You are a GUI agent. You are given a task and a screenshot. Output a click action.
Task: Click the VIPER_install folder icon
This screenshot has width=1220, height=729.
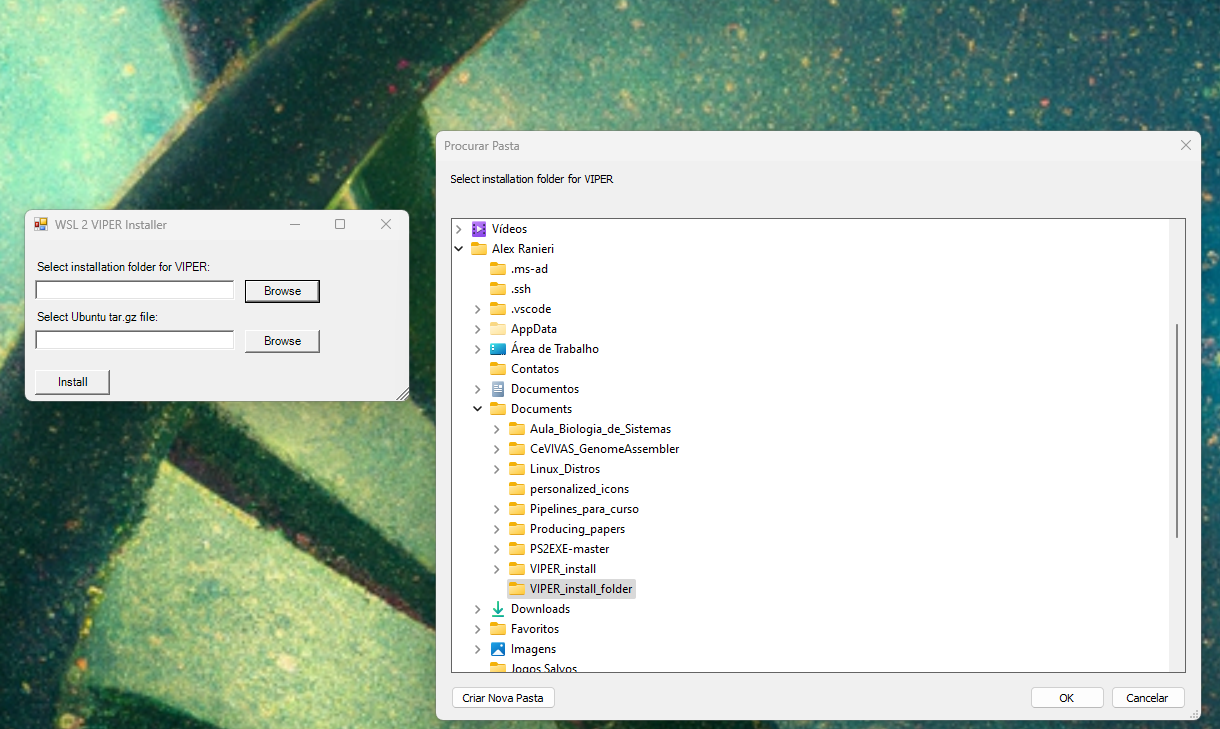516,569
